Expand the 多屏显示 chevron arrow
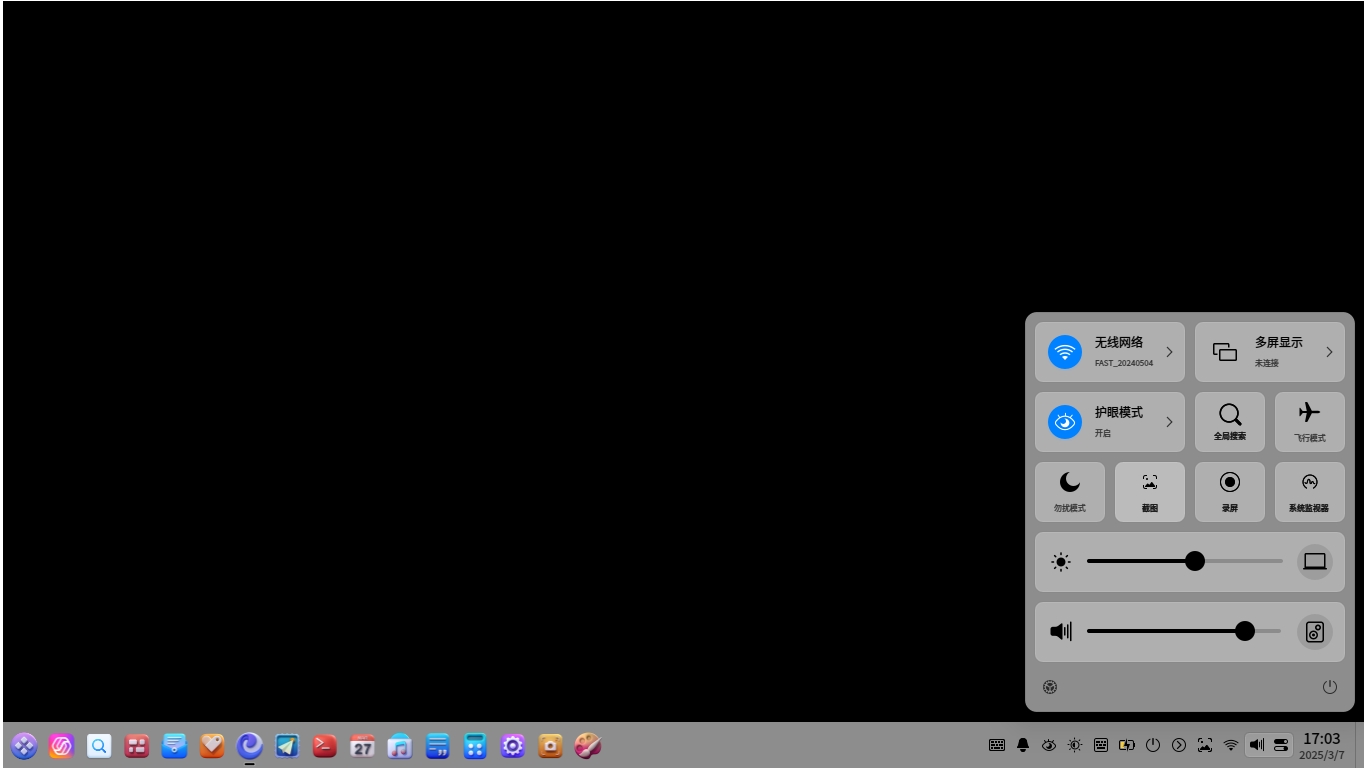1366x768 pixels. [x=1329, y=352]
